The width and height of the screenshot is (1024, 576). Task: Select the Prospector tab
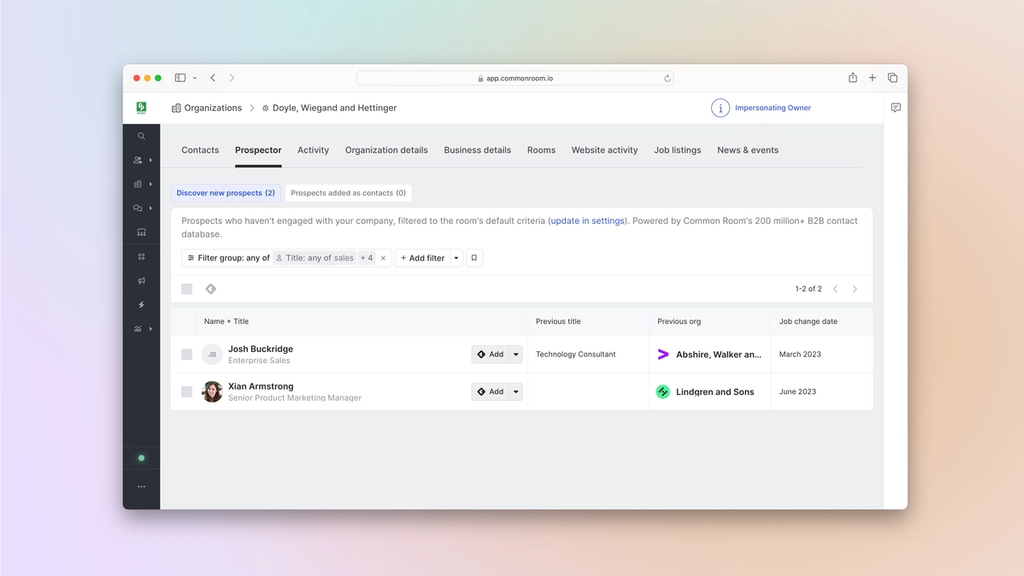258,150
